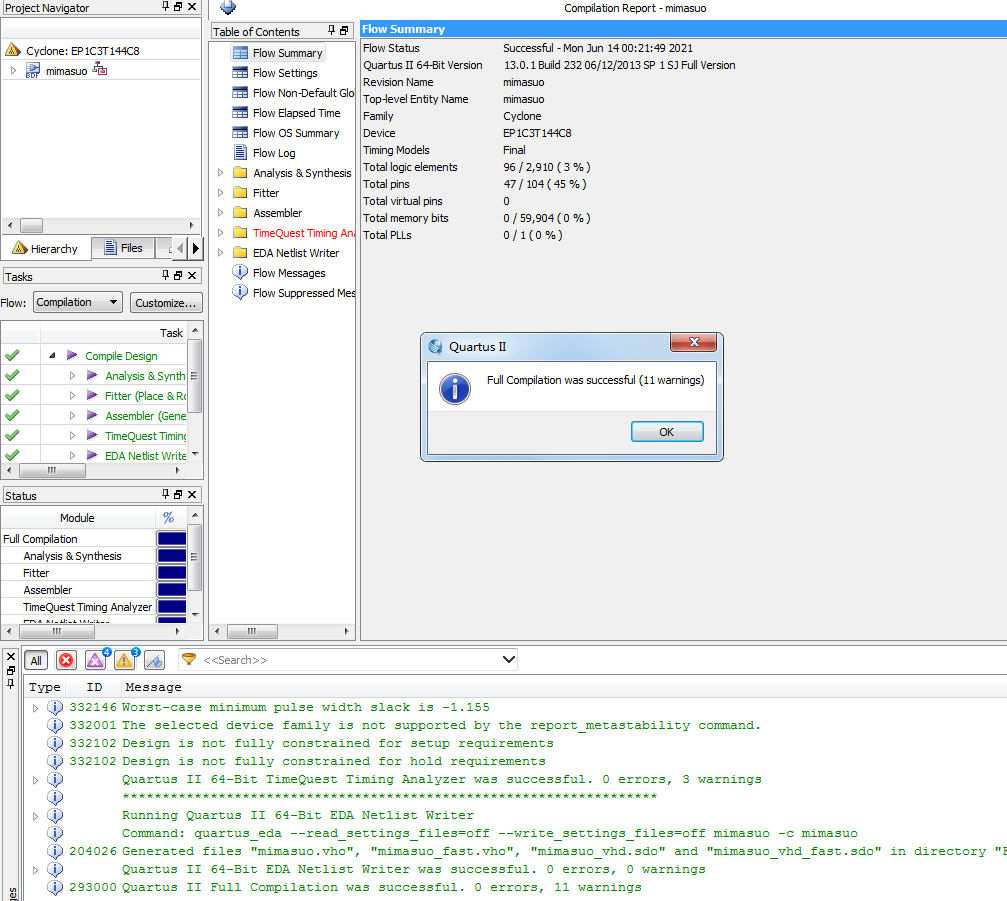Pin the Project Navigator panel
1007x901 pixels.
(165, 8)
